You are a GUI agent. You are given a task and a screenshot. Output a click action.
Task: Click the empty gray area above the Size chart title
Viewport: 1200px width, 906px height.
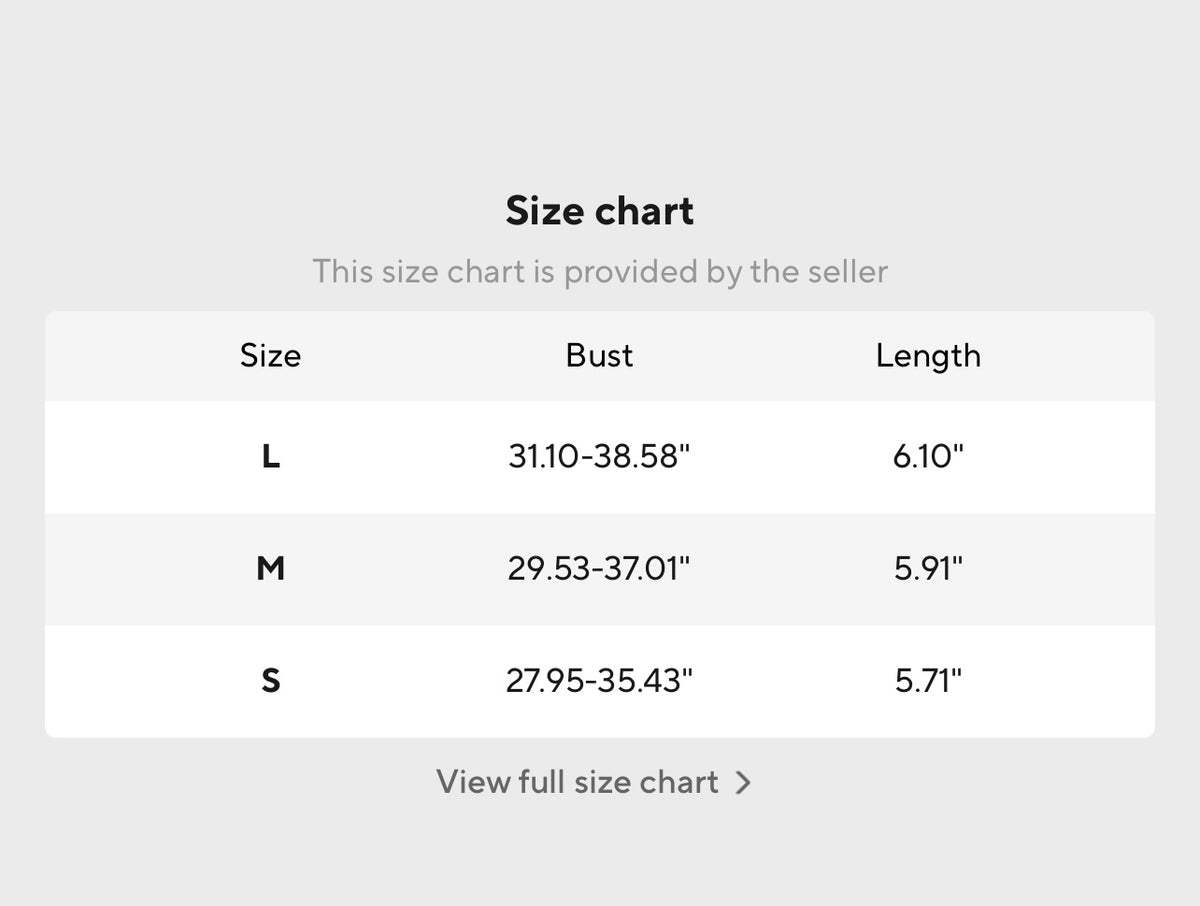point(600,90)
